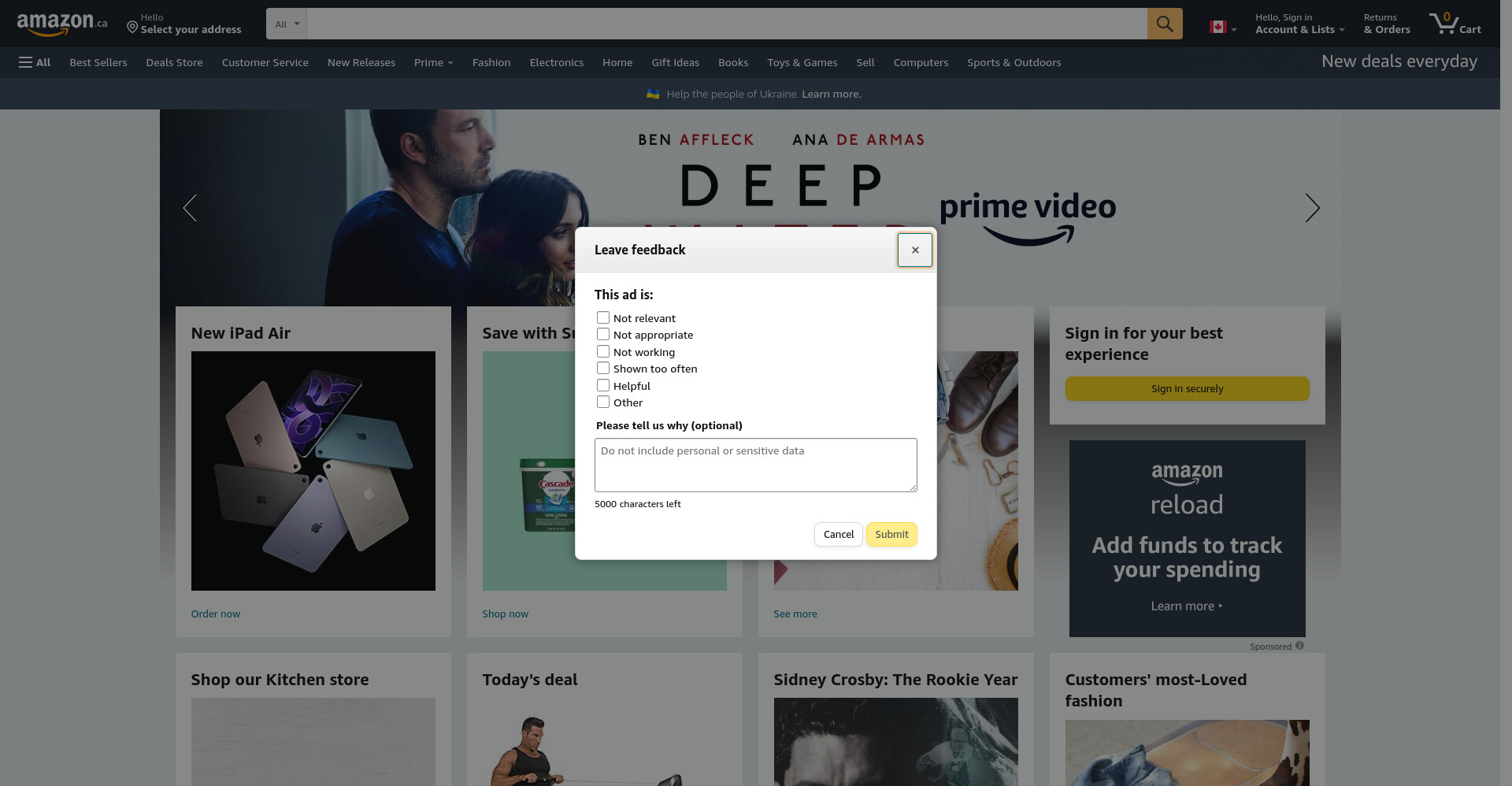Open the All search category dropdown
This screenshot has height=786, width=1512.
point(287,24)
